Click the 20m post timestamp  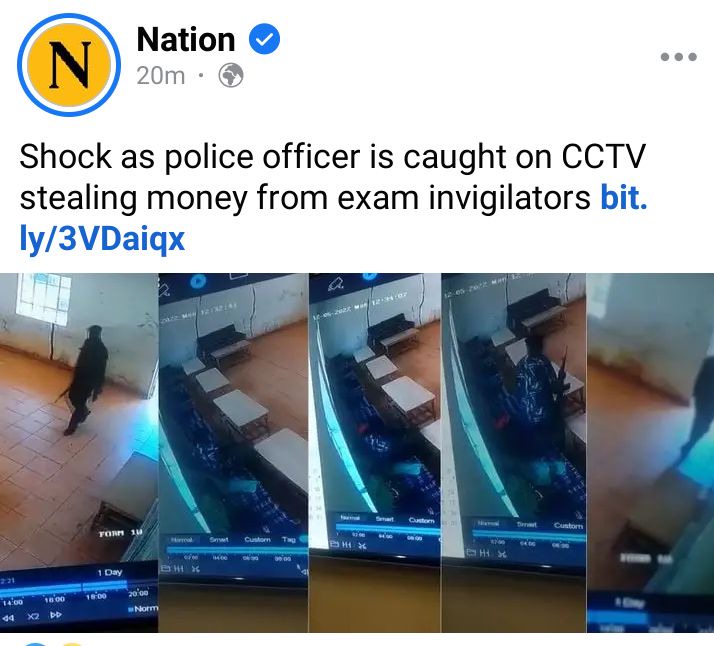pos(161,76)
